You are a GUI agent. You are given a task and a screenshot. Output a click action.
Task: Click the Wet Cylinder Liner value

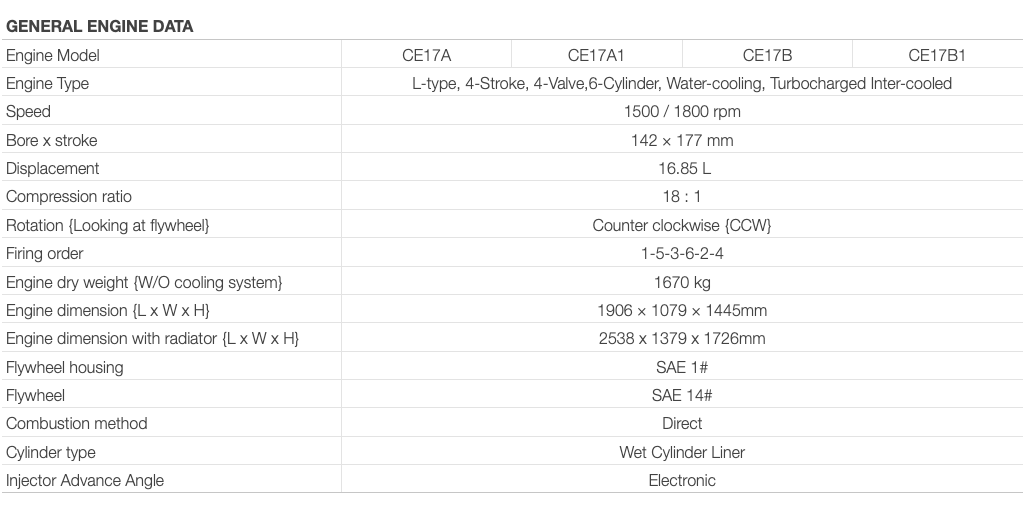[682, 453]
